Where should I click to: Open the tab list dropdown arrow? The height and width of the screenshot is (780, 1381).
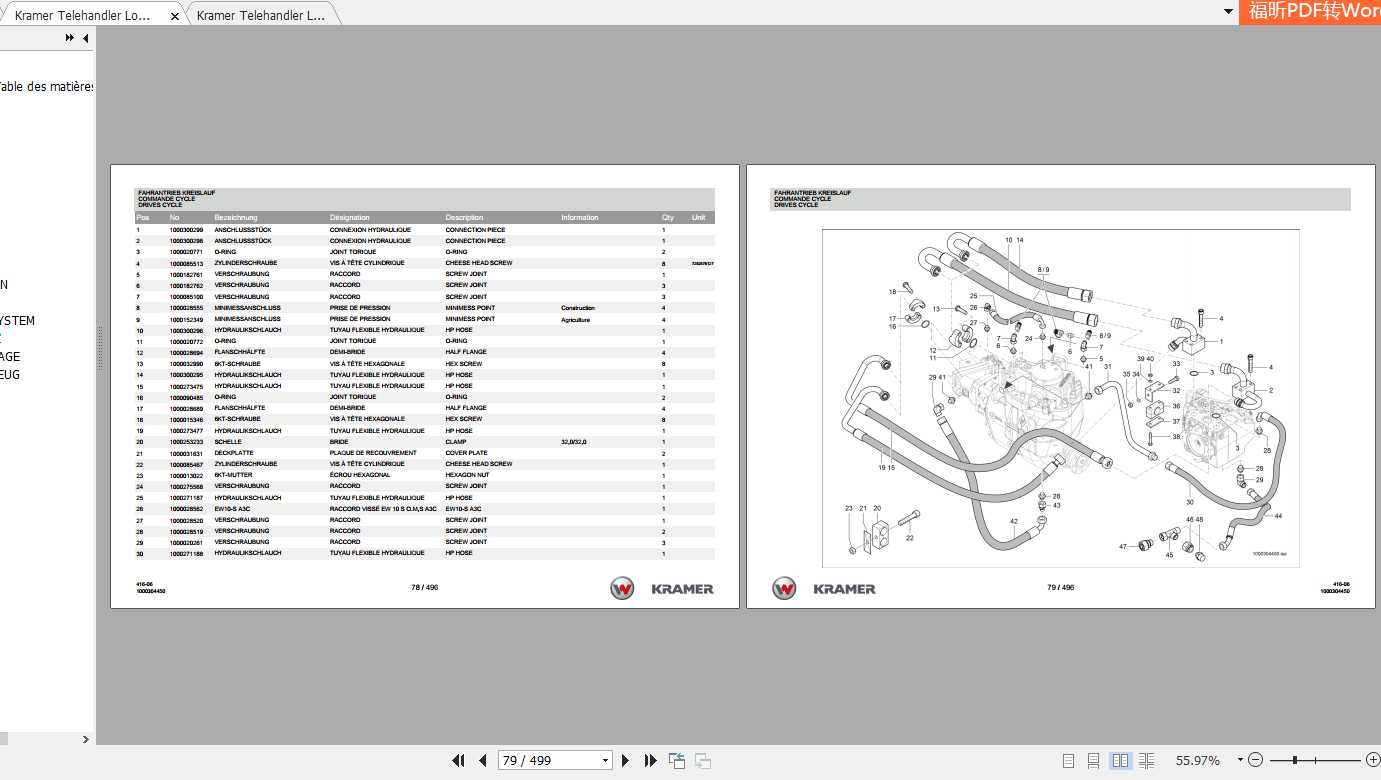pyautogui.click(x=1229, y=12)
